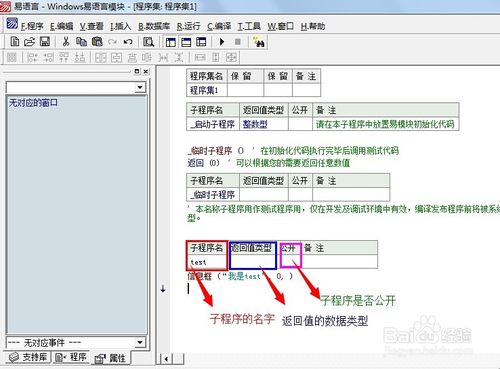Click the Redo arrow icon
The width and height of the screenshot is (500, 369).
click(x=112, y=42)
